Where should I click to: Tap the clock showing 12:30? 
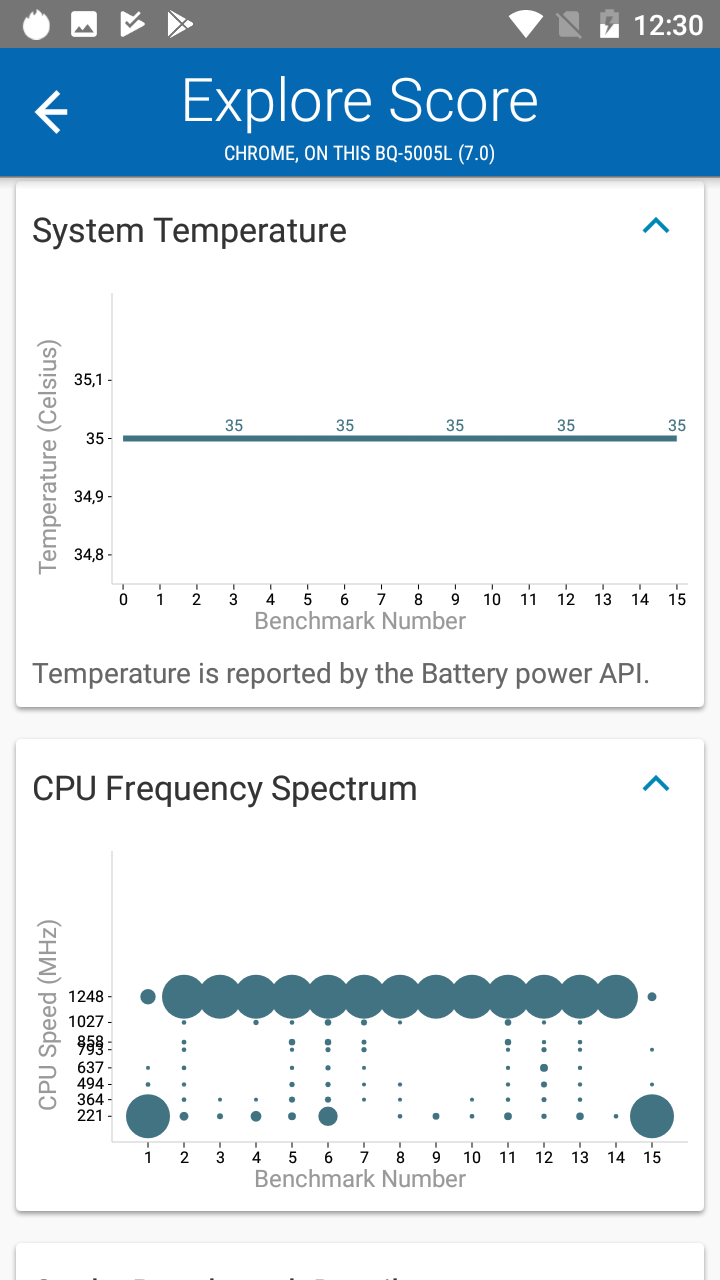(668, 24)
